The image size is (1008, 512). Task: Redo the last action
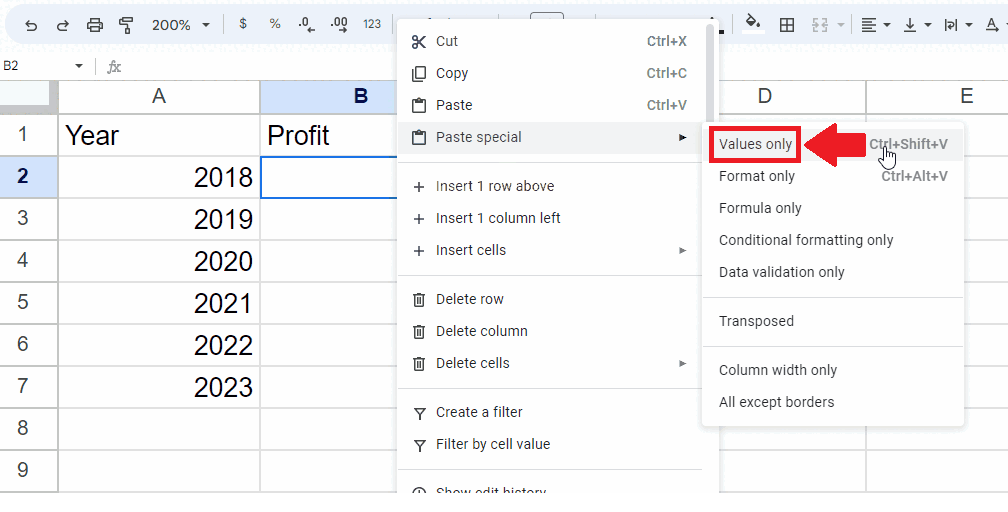[x=62, y=25]
